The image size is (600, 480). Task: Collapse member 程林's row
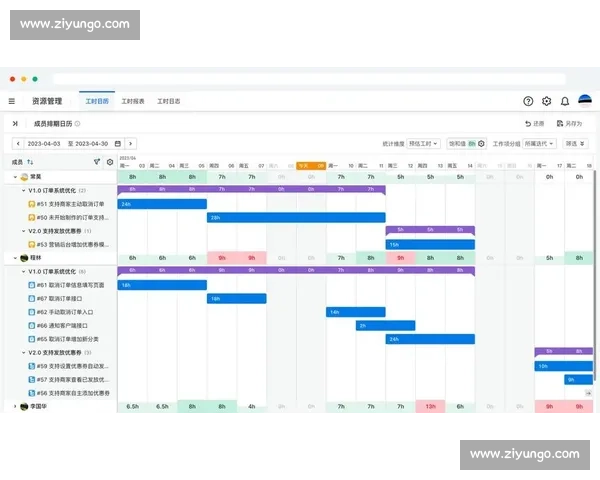pyautogui.click(x=15, y=258)
